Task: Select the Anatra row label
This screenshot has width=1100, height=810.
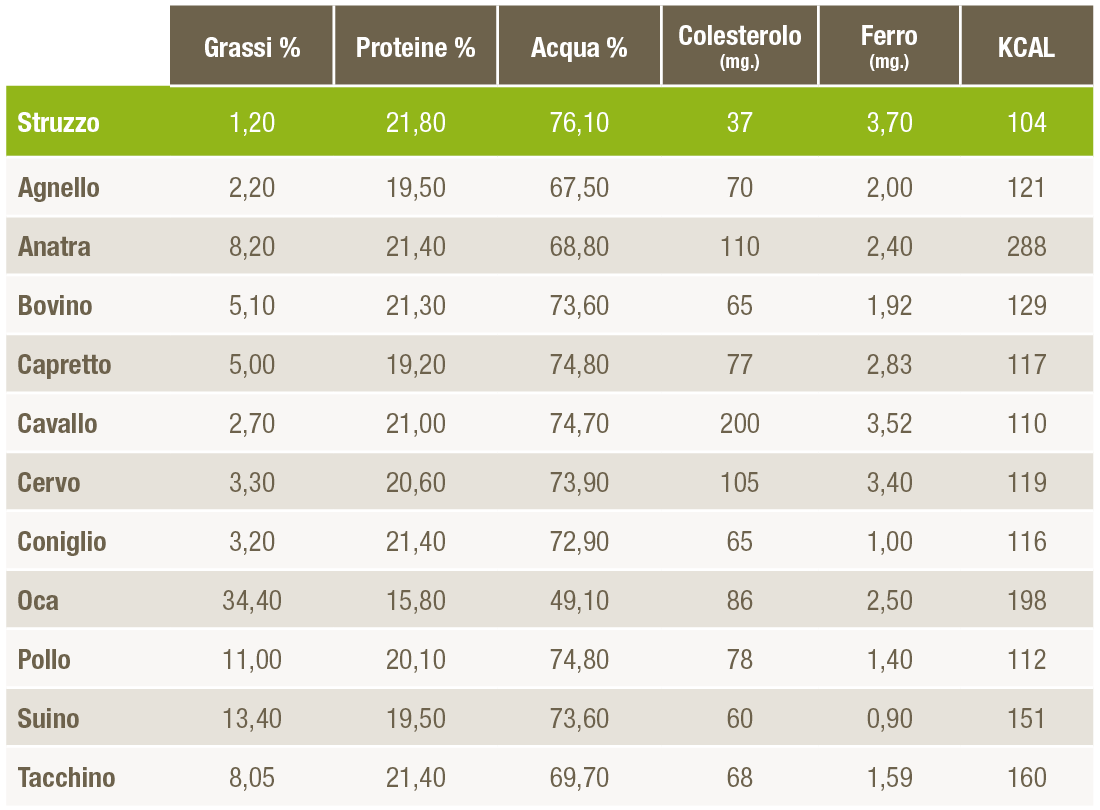Action: (x=54, y=247)
